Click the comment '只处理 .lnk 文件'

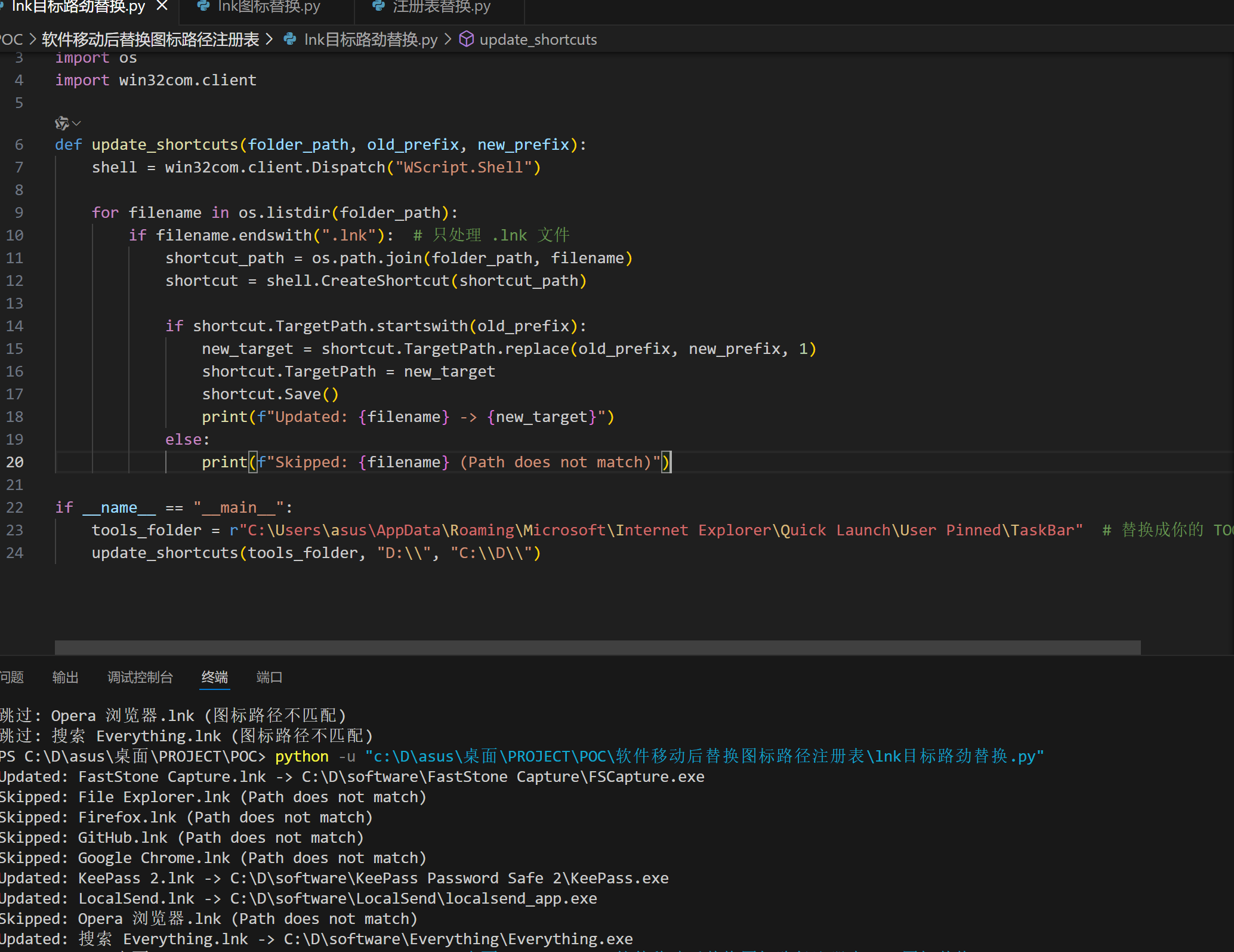[x=492, y=235]
